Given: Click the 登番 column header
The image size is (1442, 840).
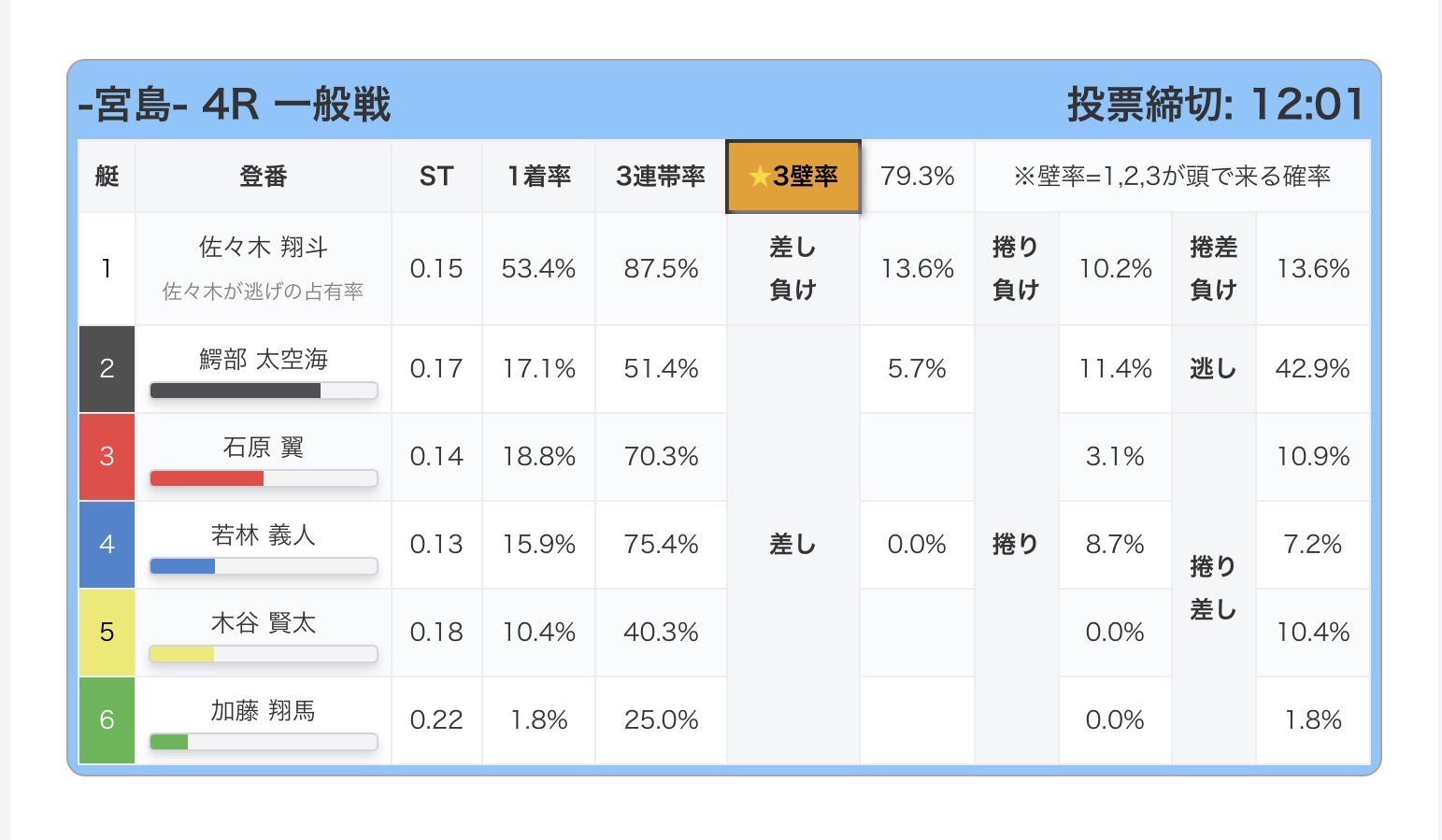Looking at the screenshot, I should click(263, 177).
